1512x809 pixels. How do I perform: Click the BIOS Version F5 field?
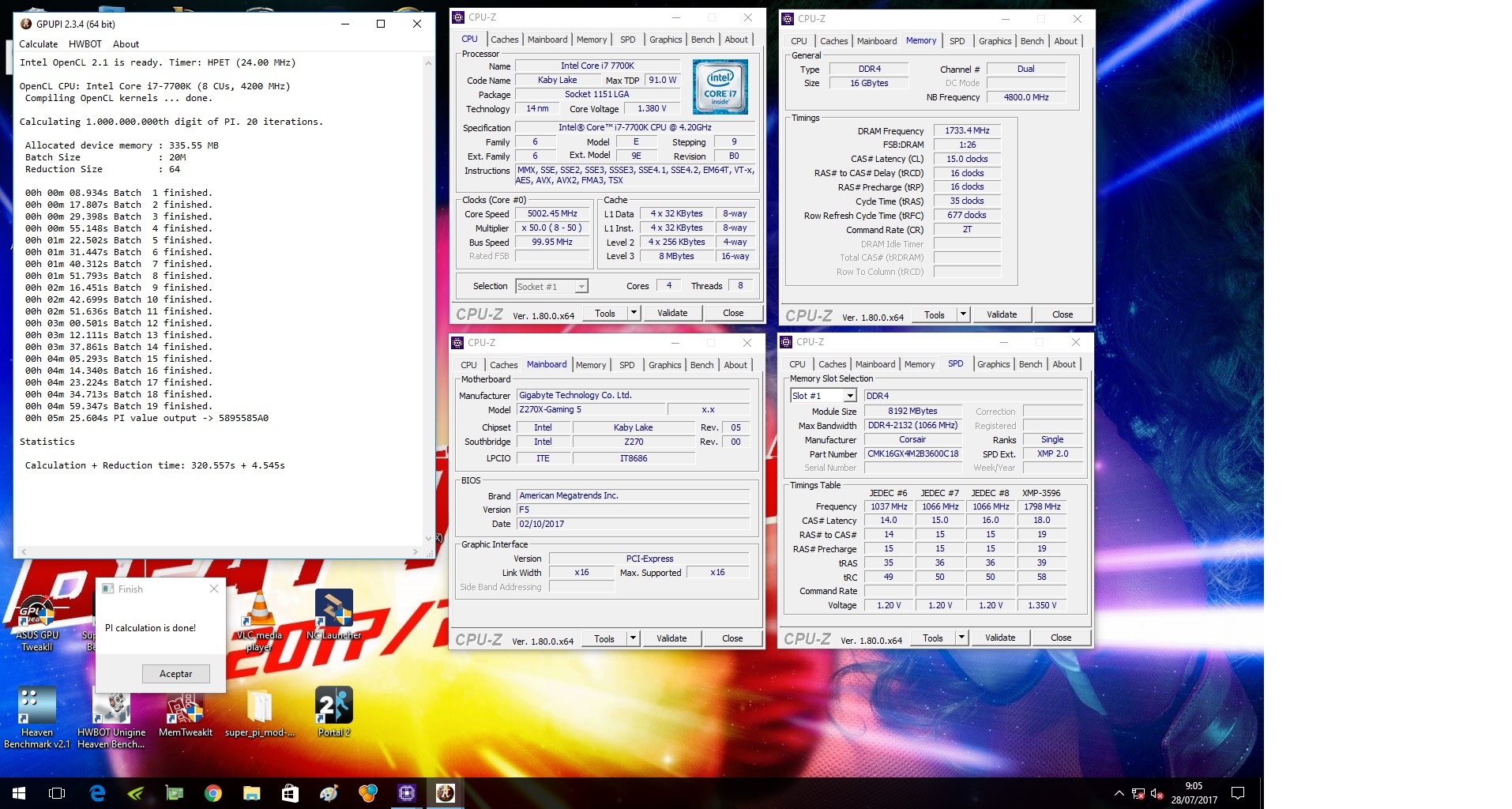tap(633, 510)
